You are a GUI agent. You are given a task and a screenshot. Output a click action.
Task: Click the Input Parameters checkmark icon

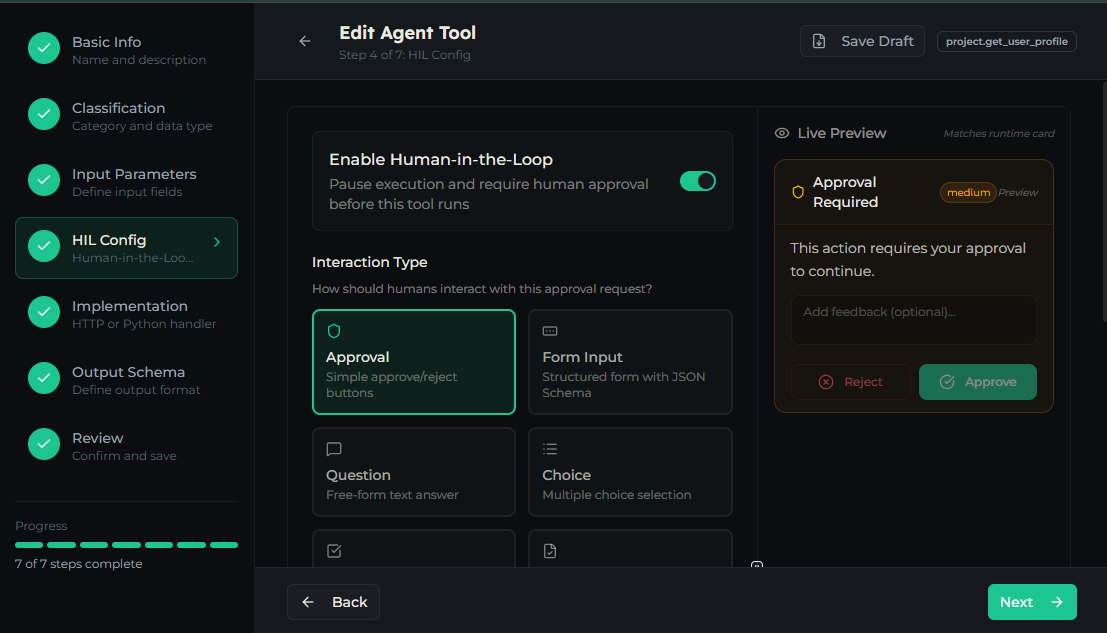pos(44,180)
